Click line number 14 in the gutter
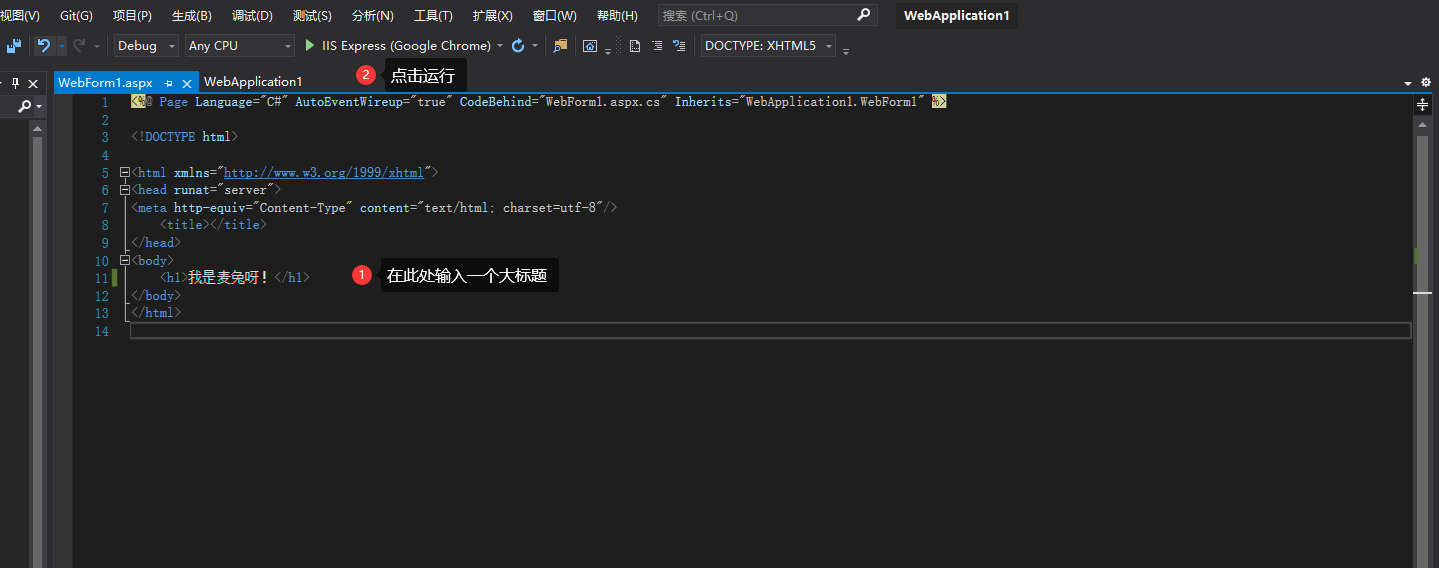 point(101,331)
